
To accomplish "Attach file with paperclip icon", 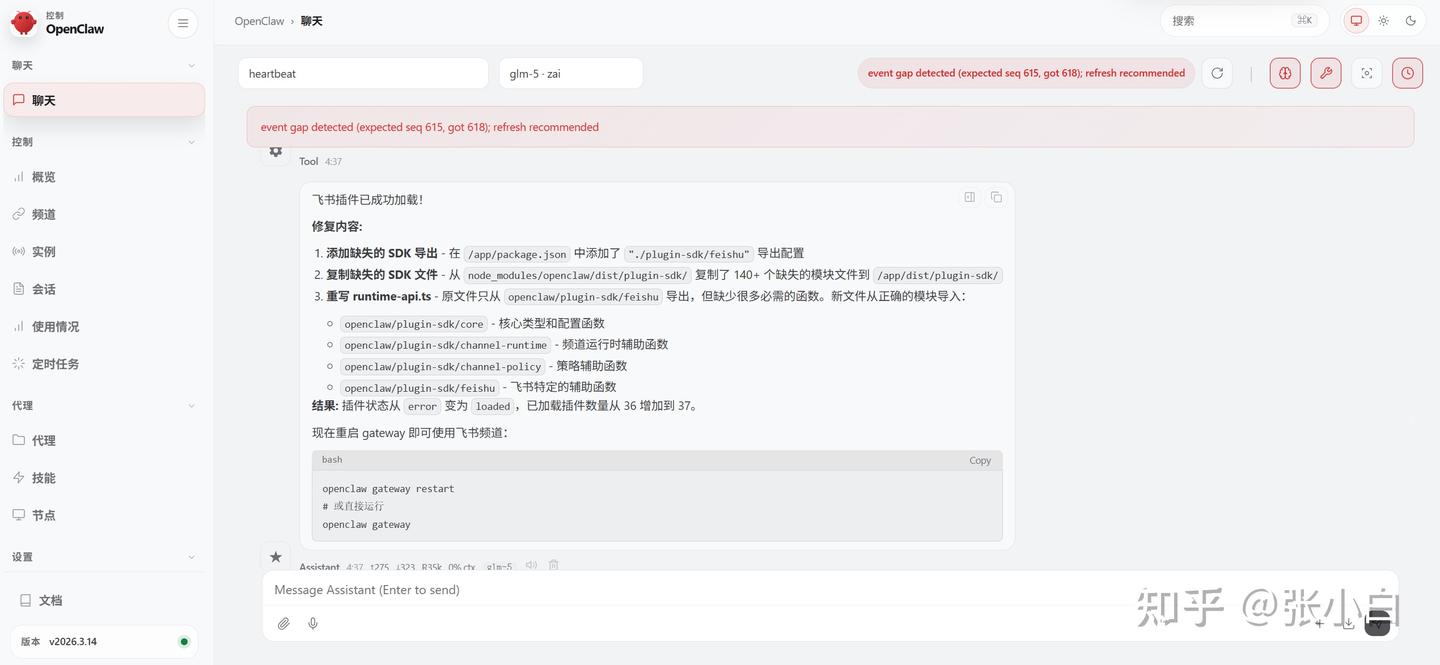I will click(x=284, y=623).
